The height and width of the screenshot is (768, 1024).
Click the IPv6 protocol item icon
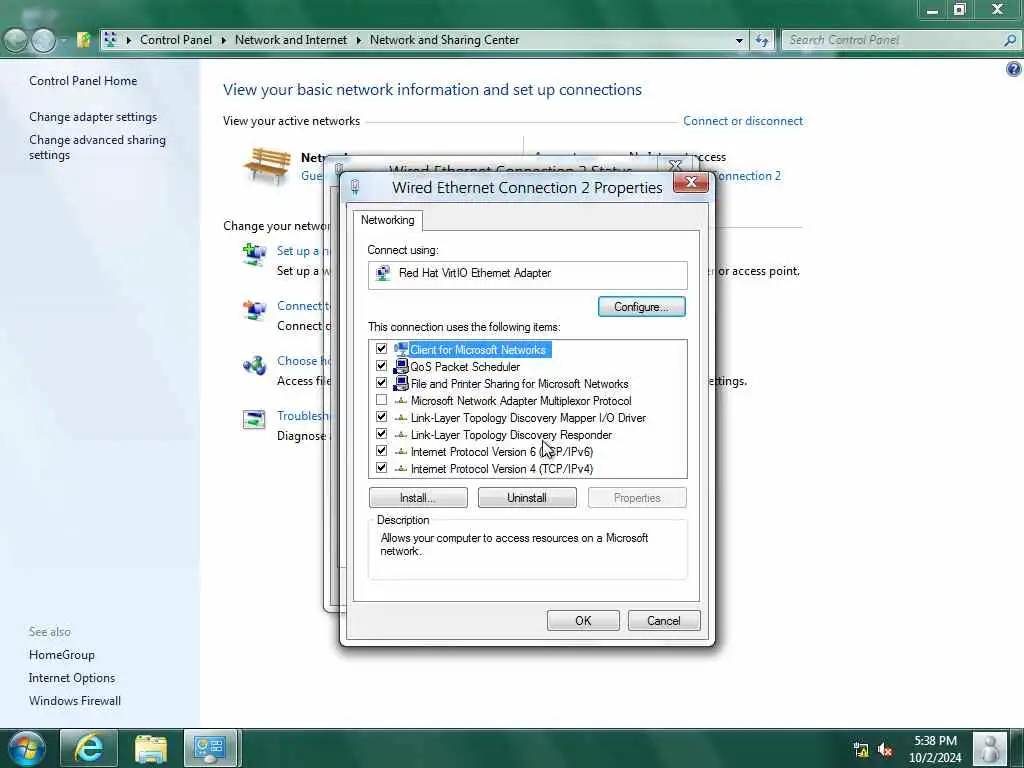(x=401, y=452)
